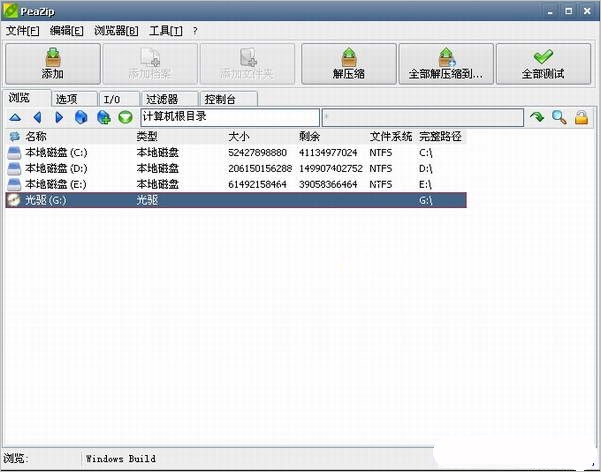The image size is (601, 472).
Task: Switch to the 过滤器 tab
Action: tap(169, 99)
